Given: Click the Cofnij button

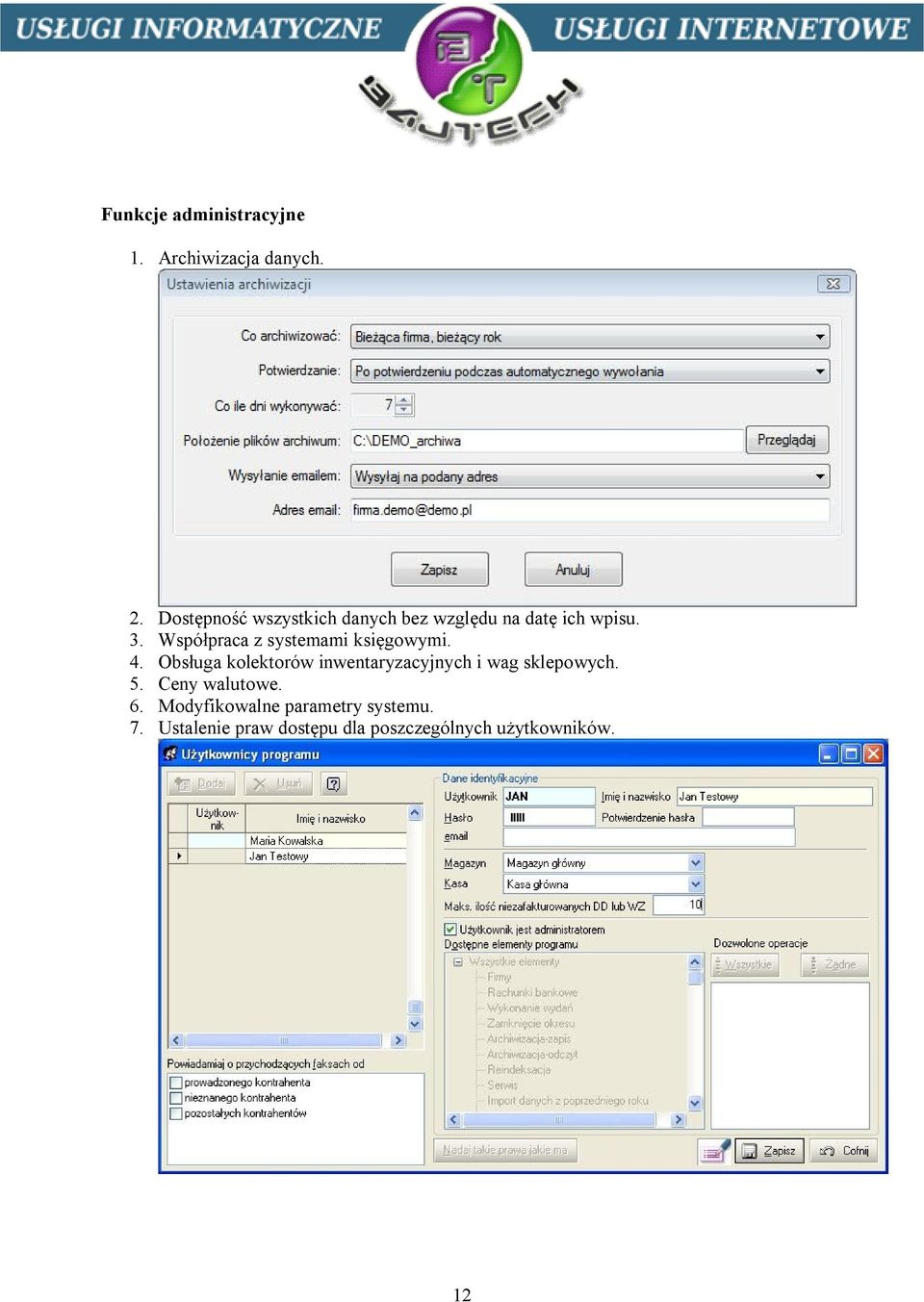Looking at the screenshot, I should 844,1151.
